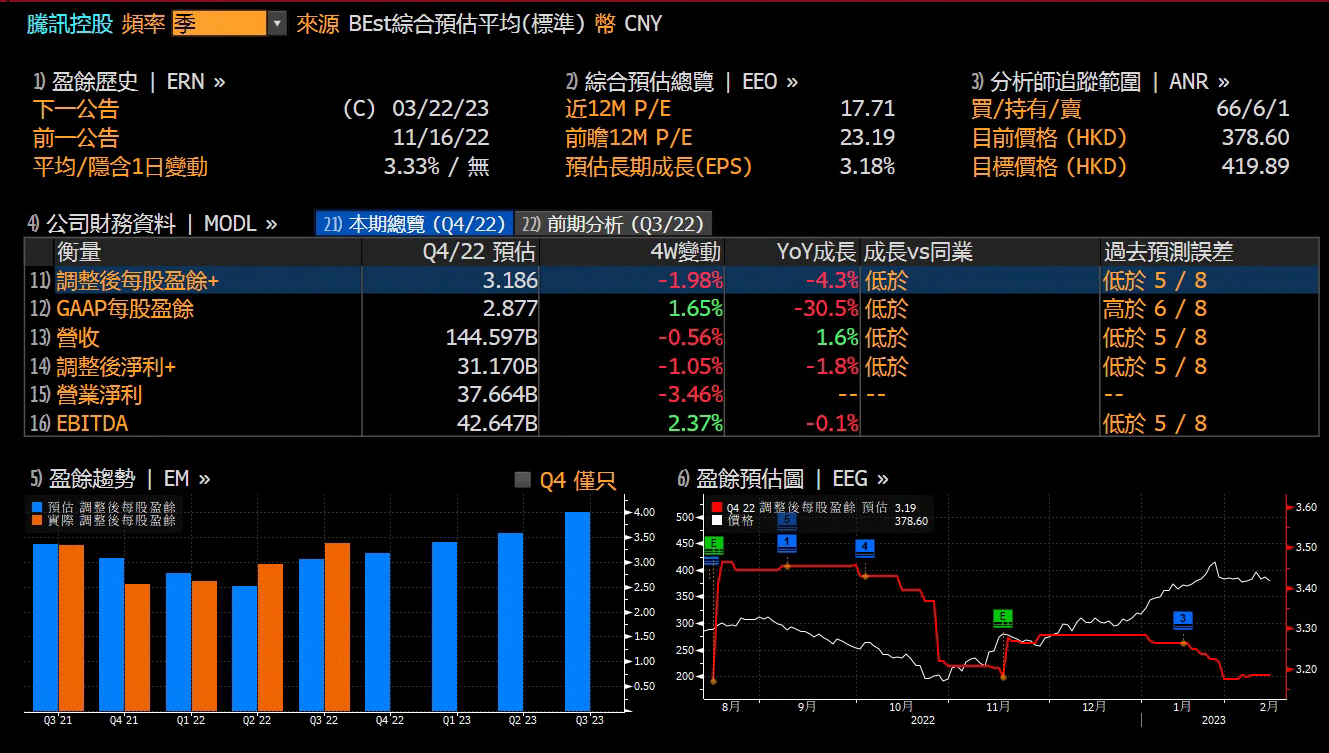Viewport: 1329px width, 753px height.
Task: Click the -30.5% YoY growth cell
Action: pyautogui.click(x=826, y=309)
